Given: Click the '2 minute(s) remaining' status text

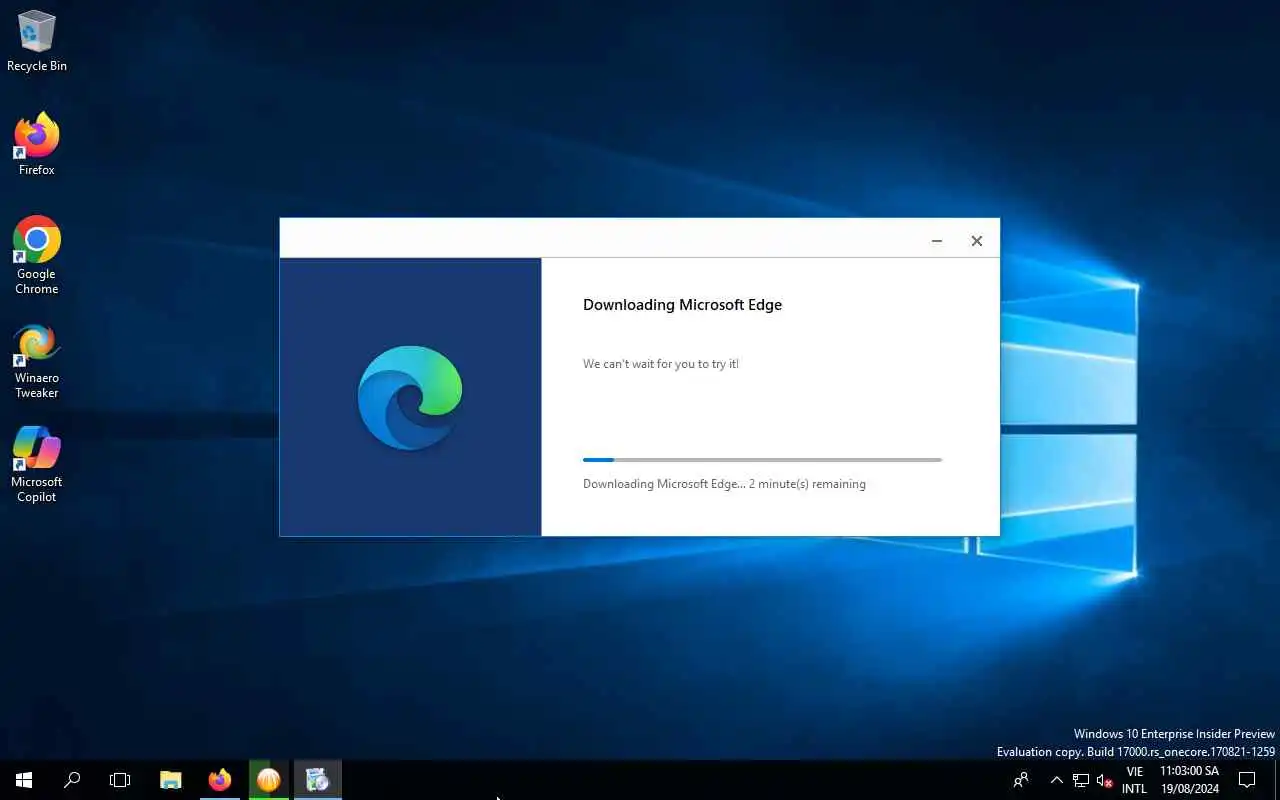Looking at the screenshot, I should pyautogui.click(x=807, y=484).
